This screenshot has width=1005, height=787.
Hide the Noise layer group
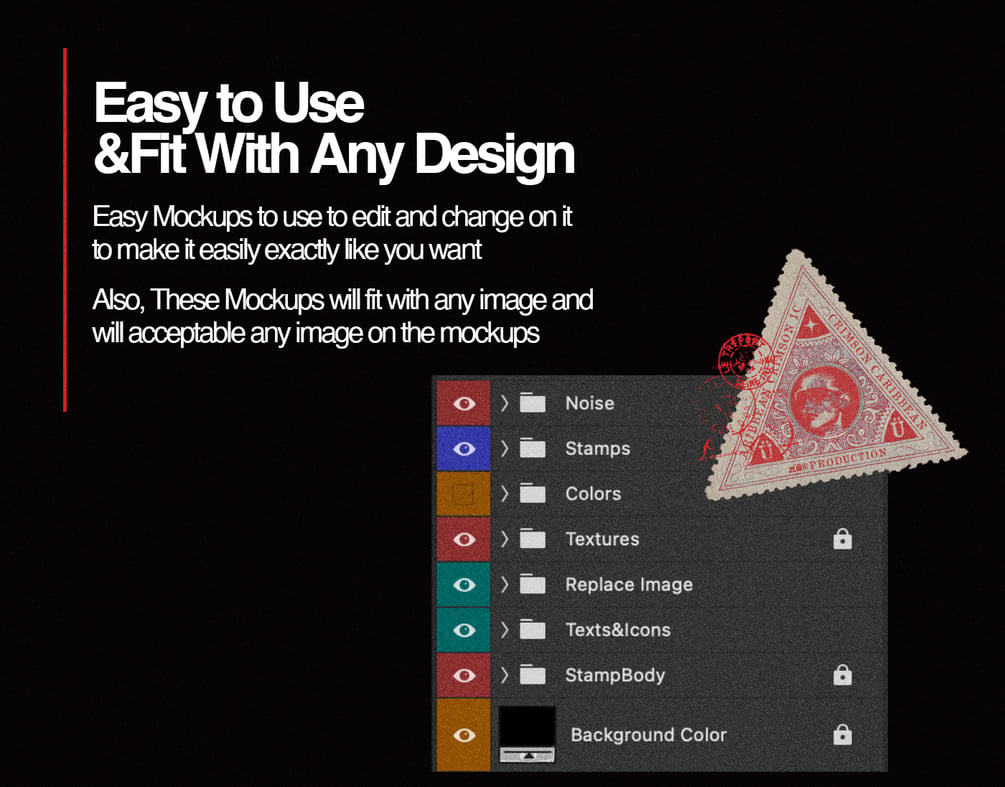[x=464, y=403]
